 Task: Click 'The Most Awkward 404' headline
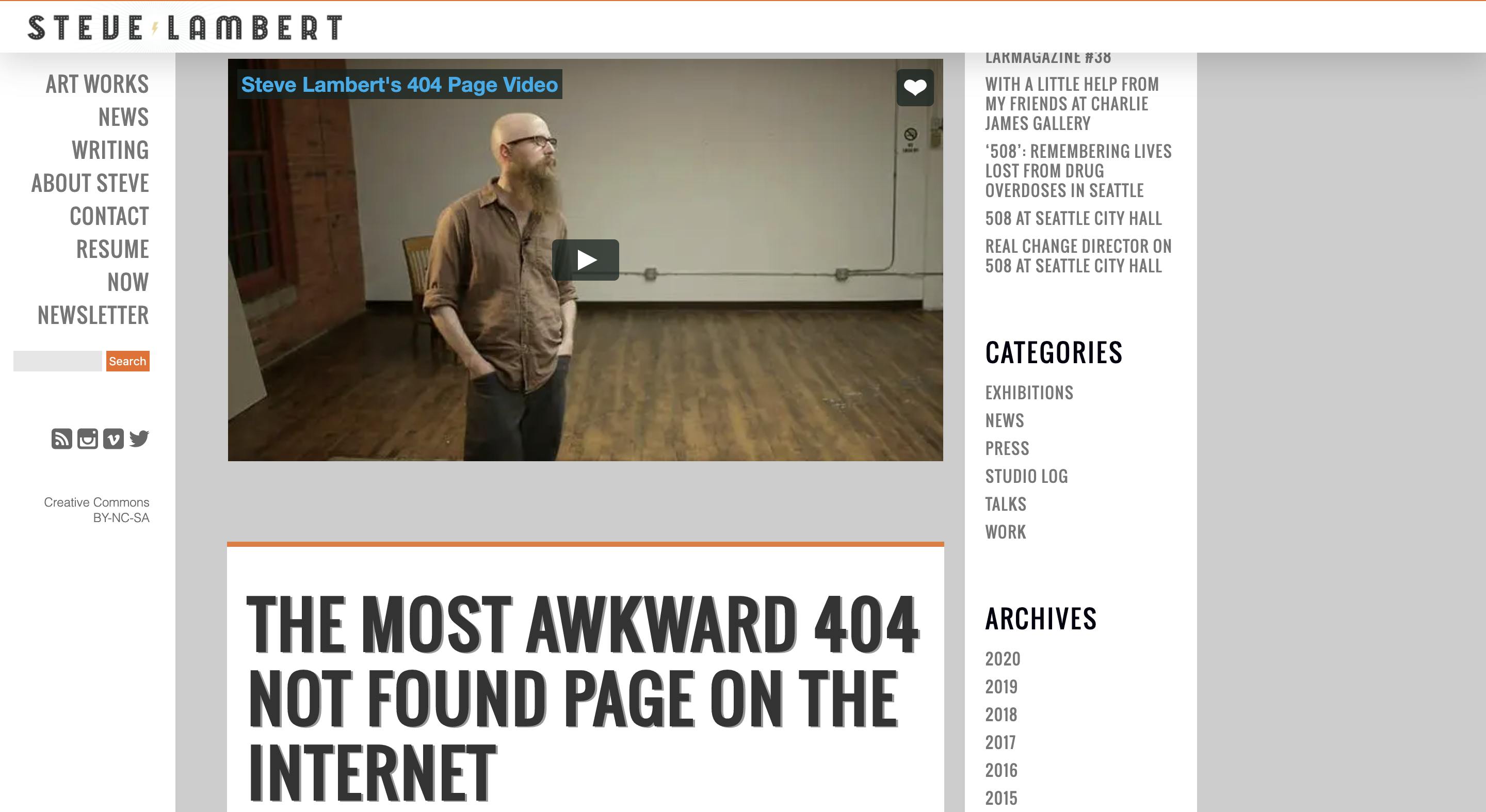[x=583, y=698]
